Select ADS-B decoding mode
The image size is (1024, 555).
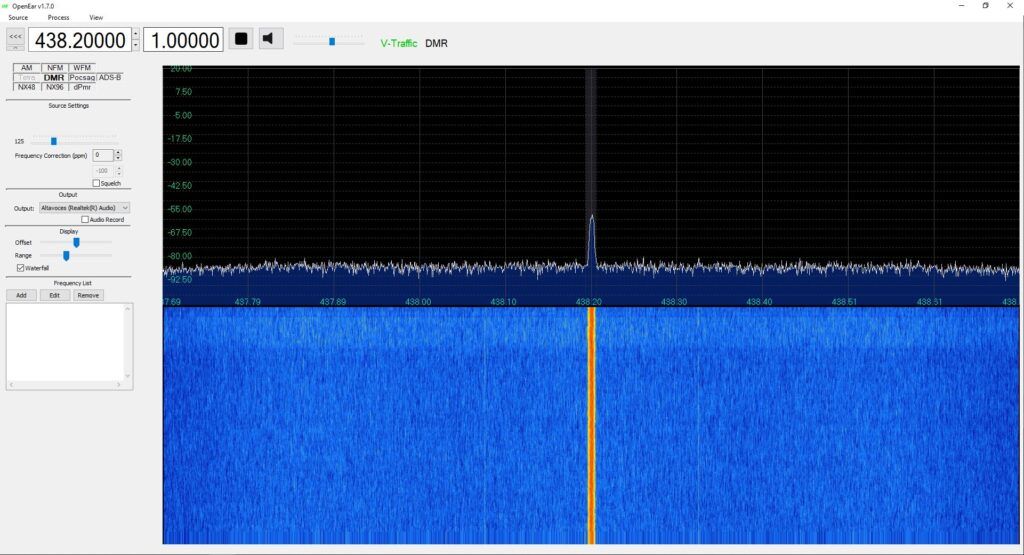(x=110, y=77)
